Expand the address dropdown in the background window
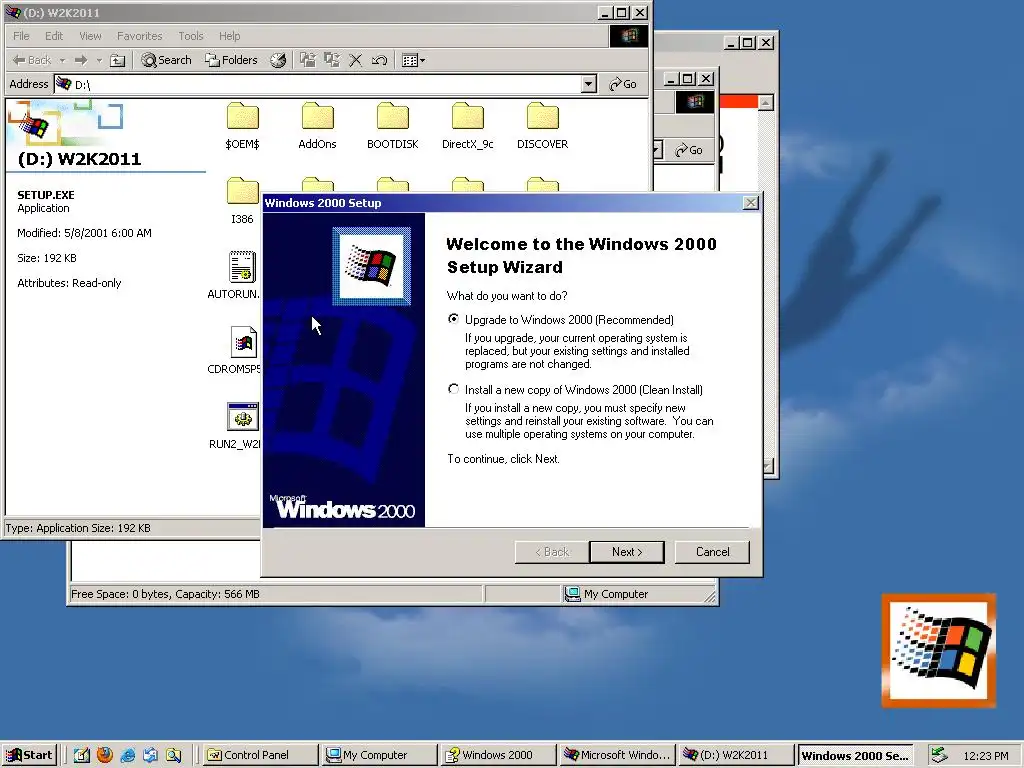 point(658,150)
